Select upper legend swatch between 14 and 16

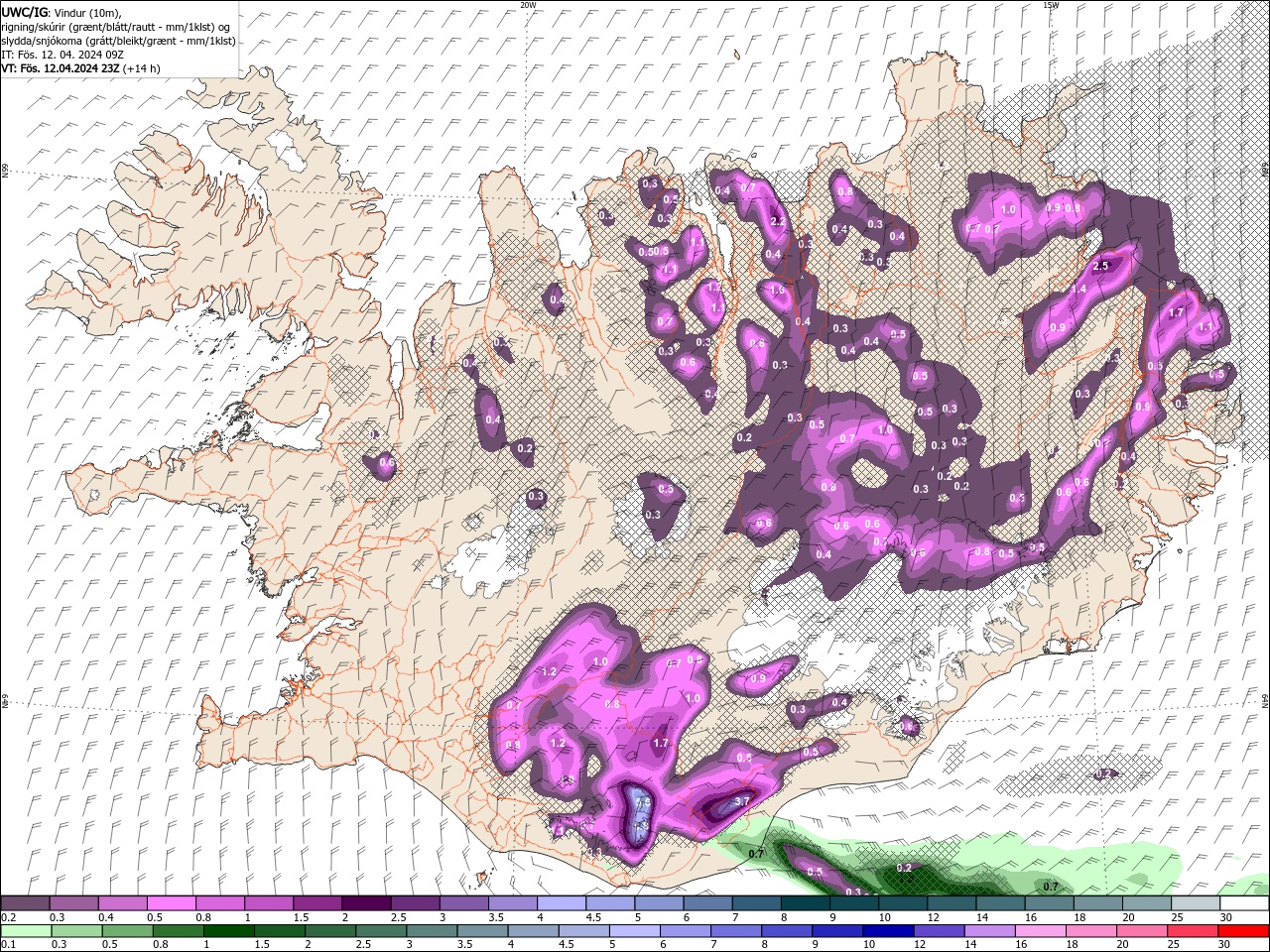(x=1001, y=903)
